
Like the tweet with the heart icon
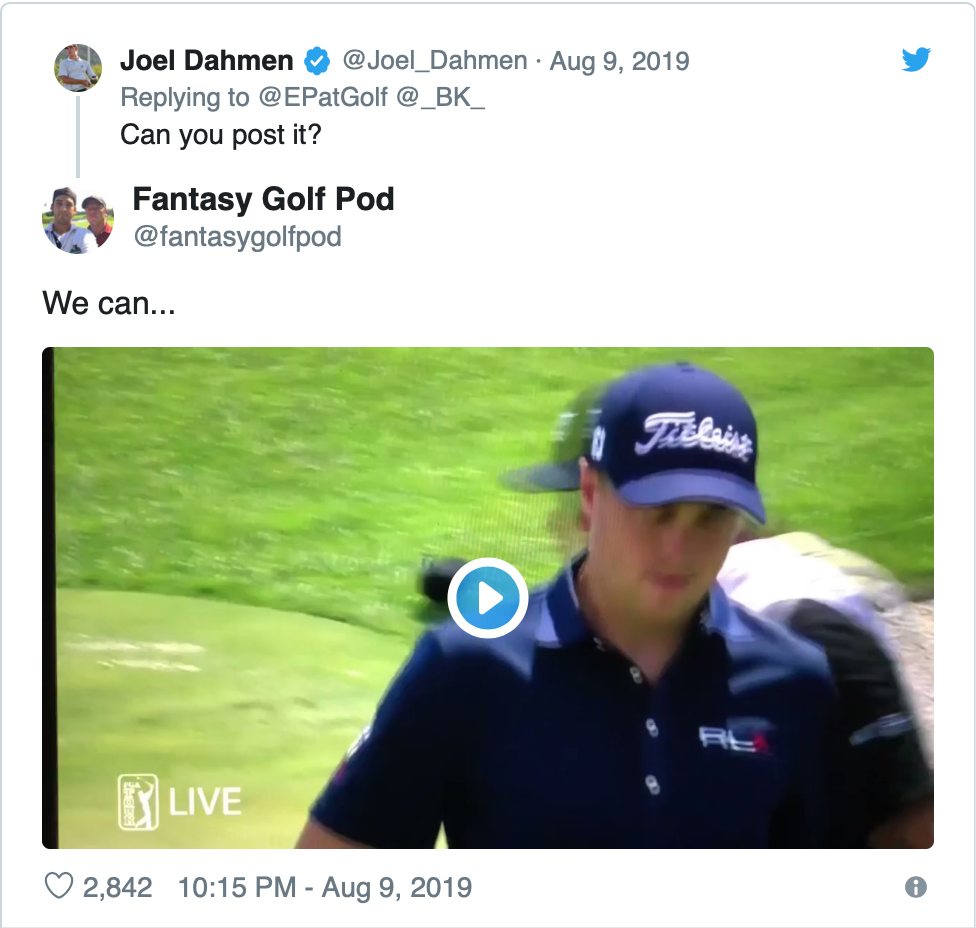[59, 886]
